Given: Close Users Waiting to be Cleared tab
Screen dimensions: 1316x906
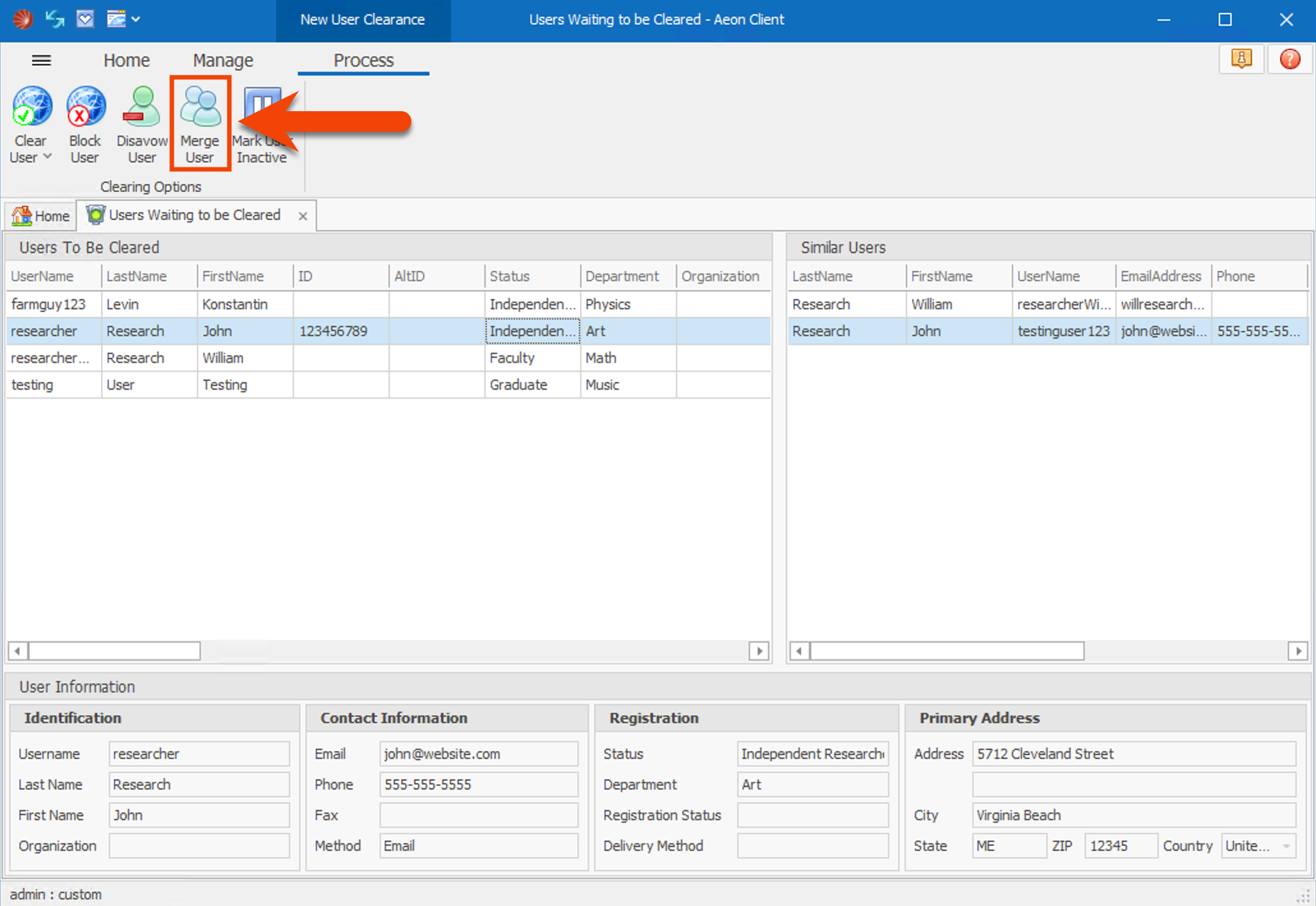Looking at the screenshot, I should pyautogui.click(x=303, y=216).
